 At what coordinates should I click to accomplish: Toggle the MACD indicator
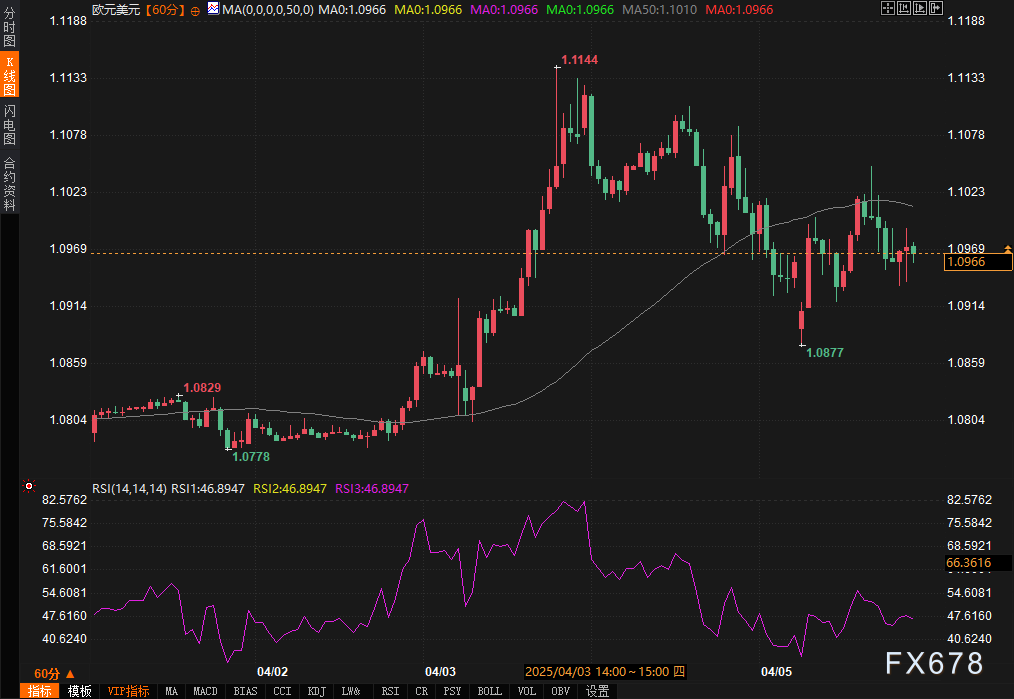[x=205, y=691]
